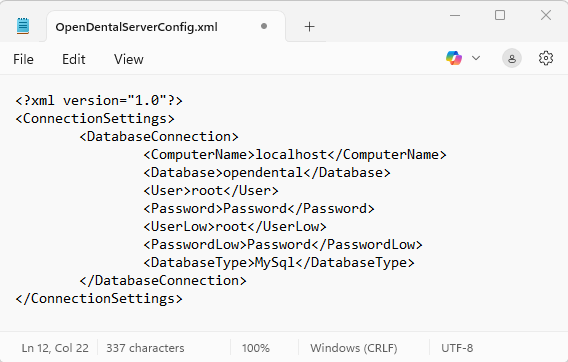Click the PasswordLow element line
The width and height of the screenshot is (568, 362).
283,245
